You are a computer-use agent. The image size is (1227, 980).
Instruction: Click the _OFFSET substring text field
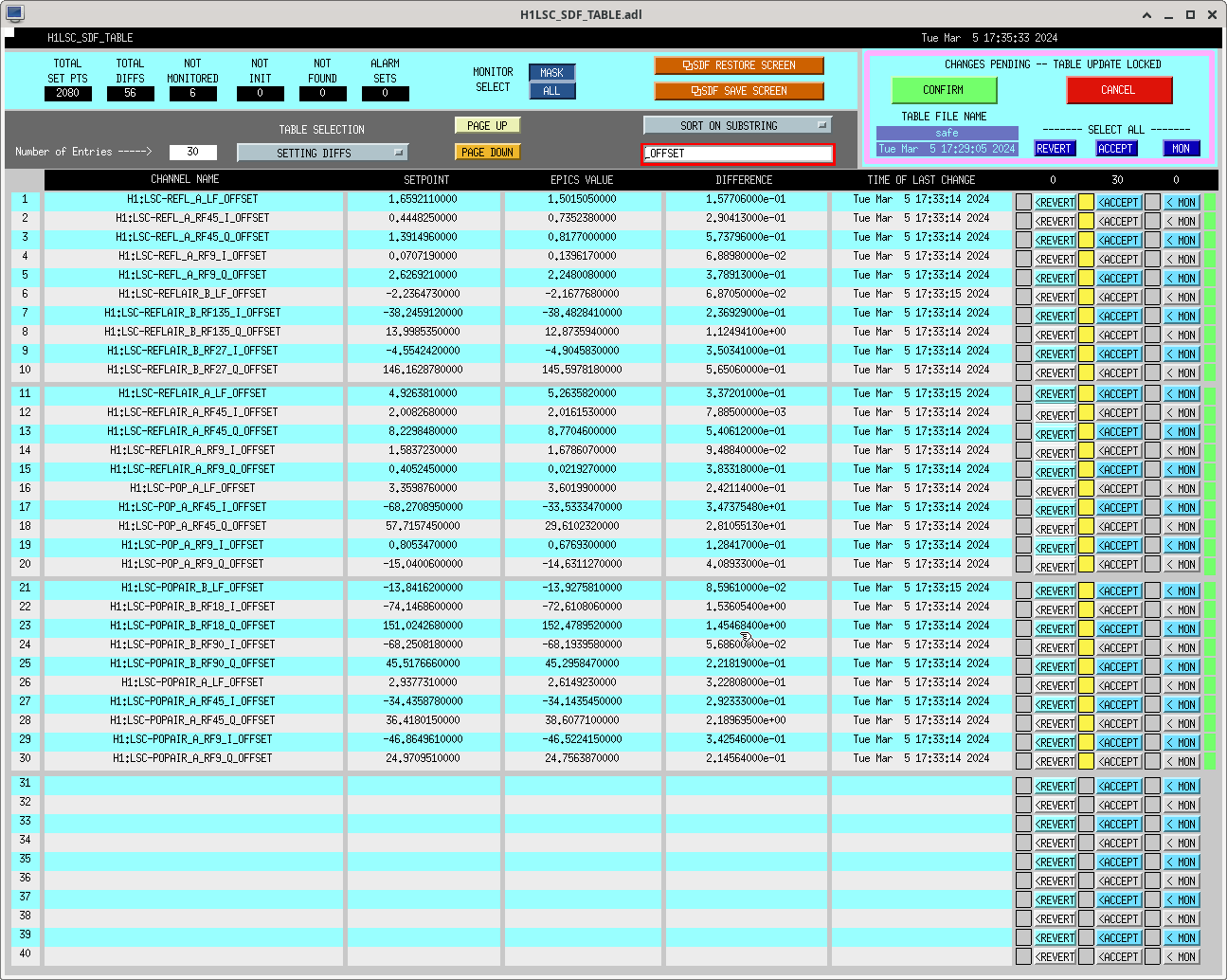pos(737,154)
